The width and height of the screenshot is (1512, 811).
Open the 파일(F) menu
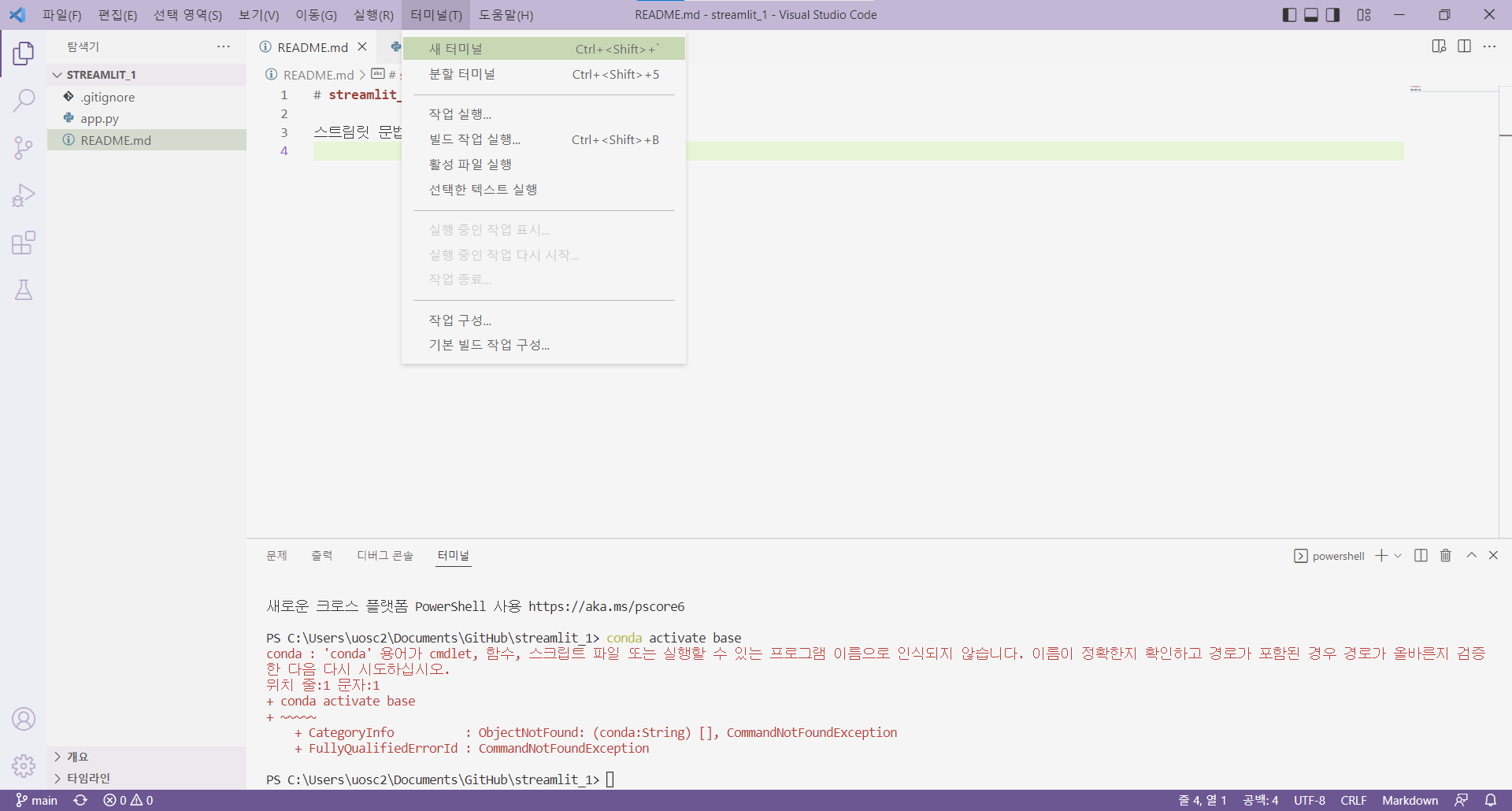pos(61,15)
